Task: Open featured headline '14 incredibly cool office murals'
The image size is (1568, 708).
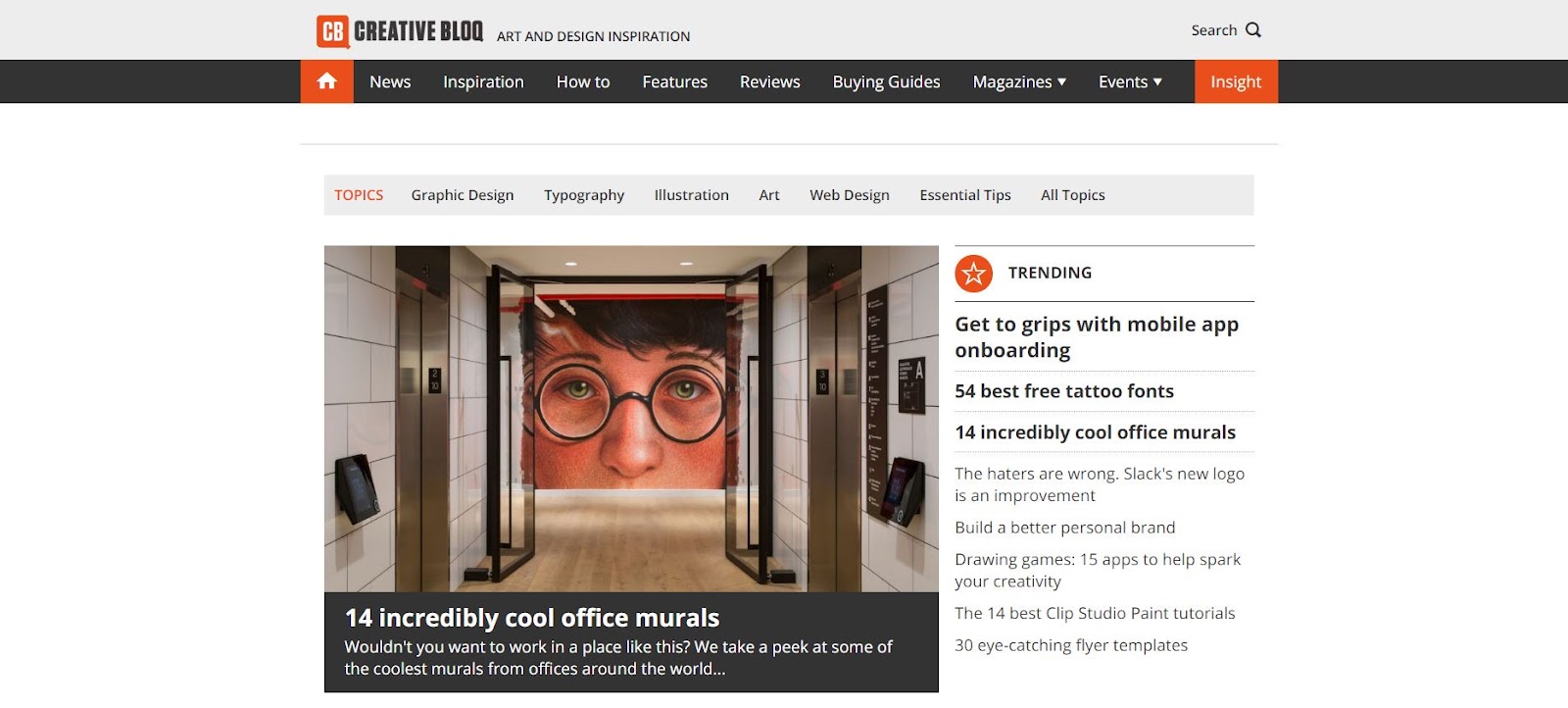Action: (x=532, y=618)
